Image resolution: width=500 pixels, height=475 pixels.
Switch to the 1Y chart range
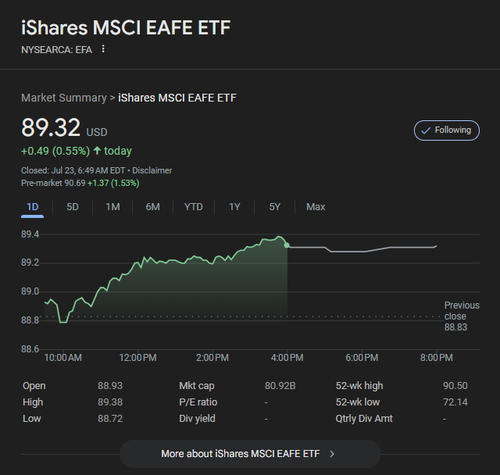(x=234, y=207)
